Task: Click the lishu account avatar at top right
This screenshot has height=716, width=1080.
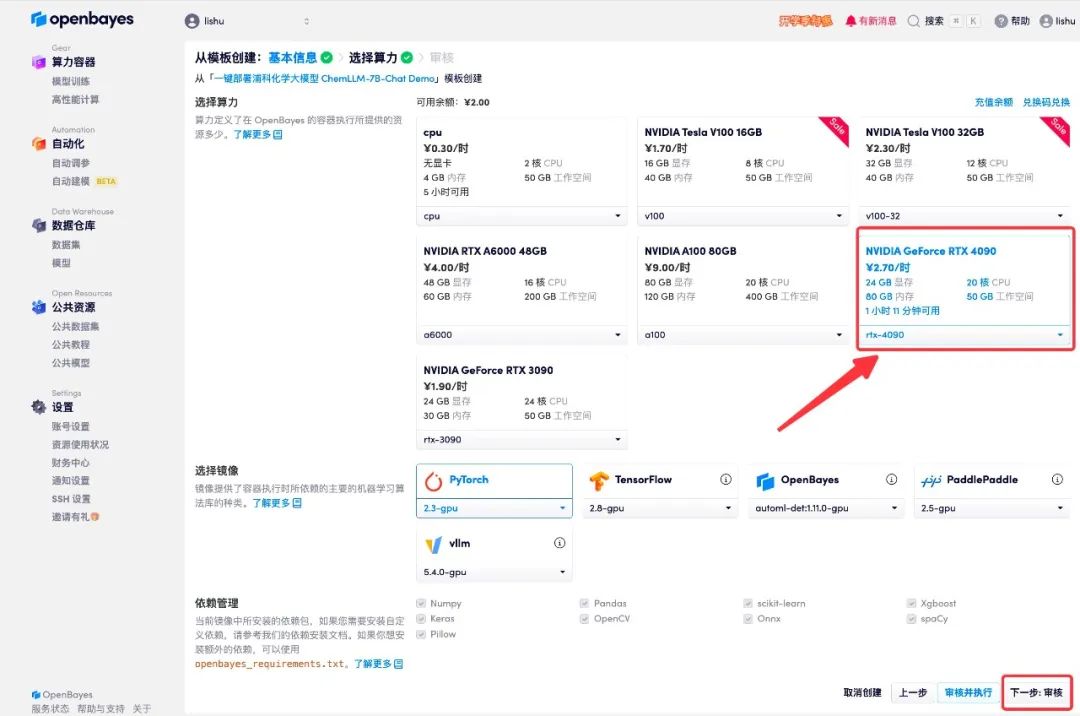Action: tap(1046, 21)
